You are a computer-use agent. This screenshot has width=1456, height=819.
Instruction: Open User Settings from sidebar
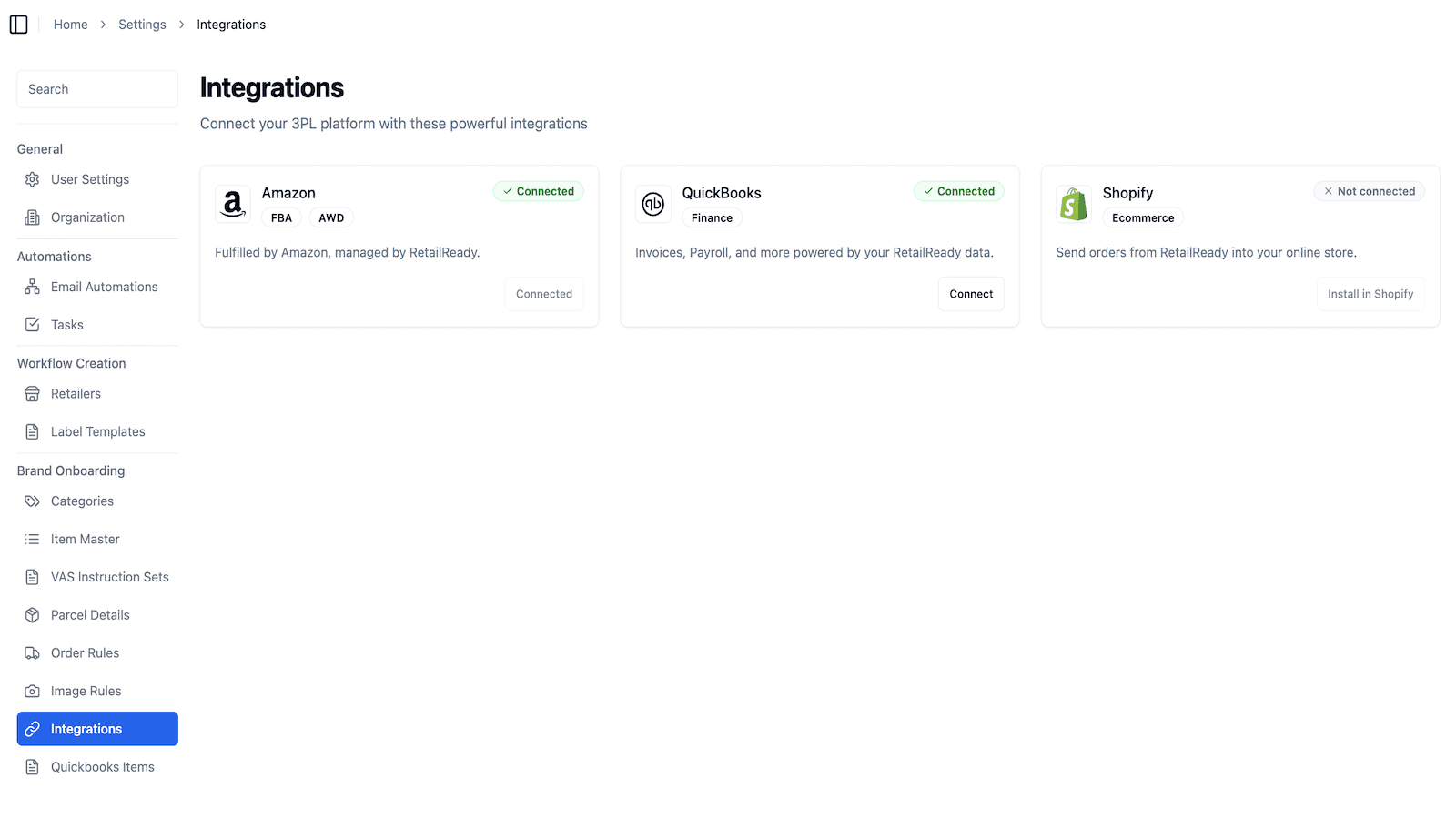(x=90, y=178)
